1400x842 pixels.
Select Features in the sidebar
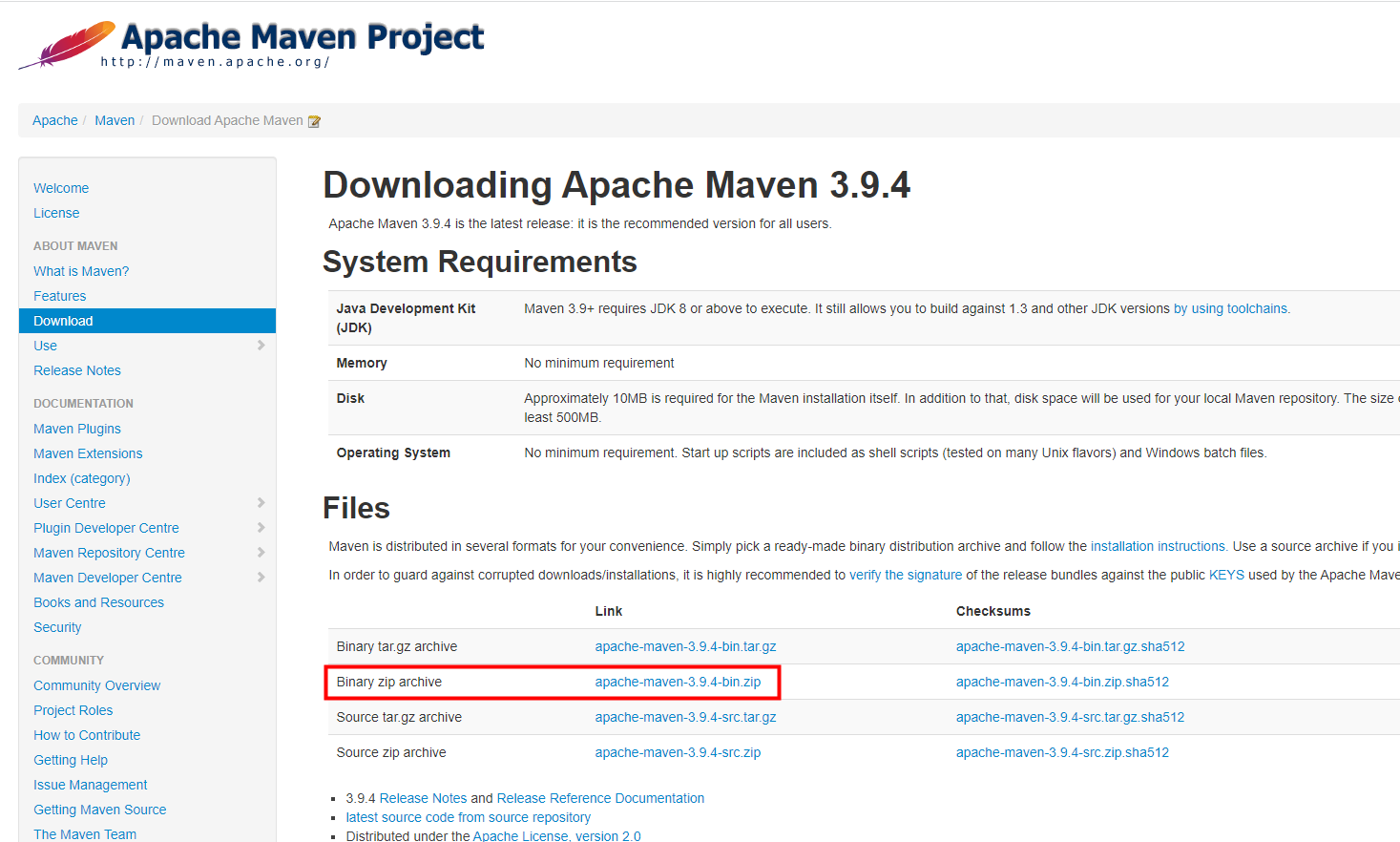point(59,296)
